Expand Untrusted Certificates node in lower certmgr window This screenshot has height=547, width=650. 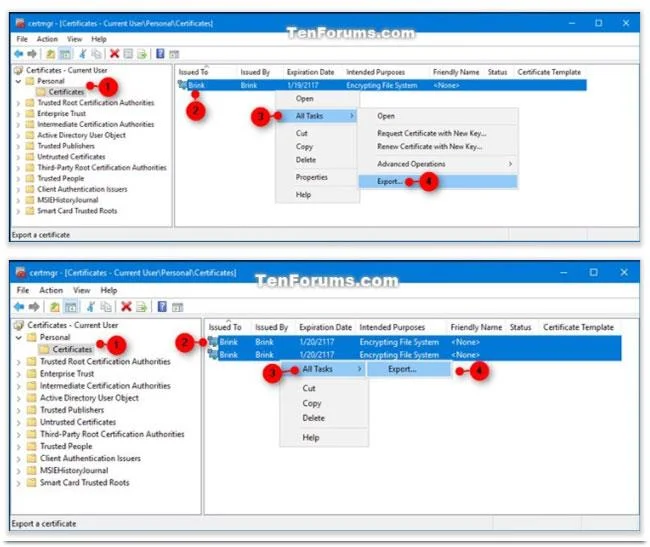[19, 423]
